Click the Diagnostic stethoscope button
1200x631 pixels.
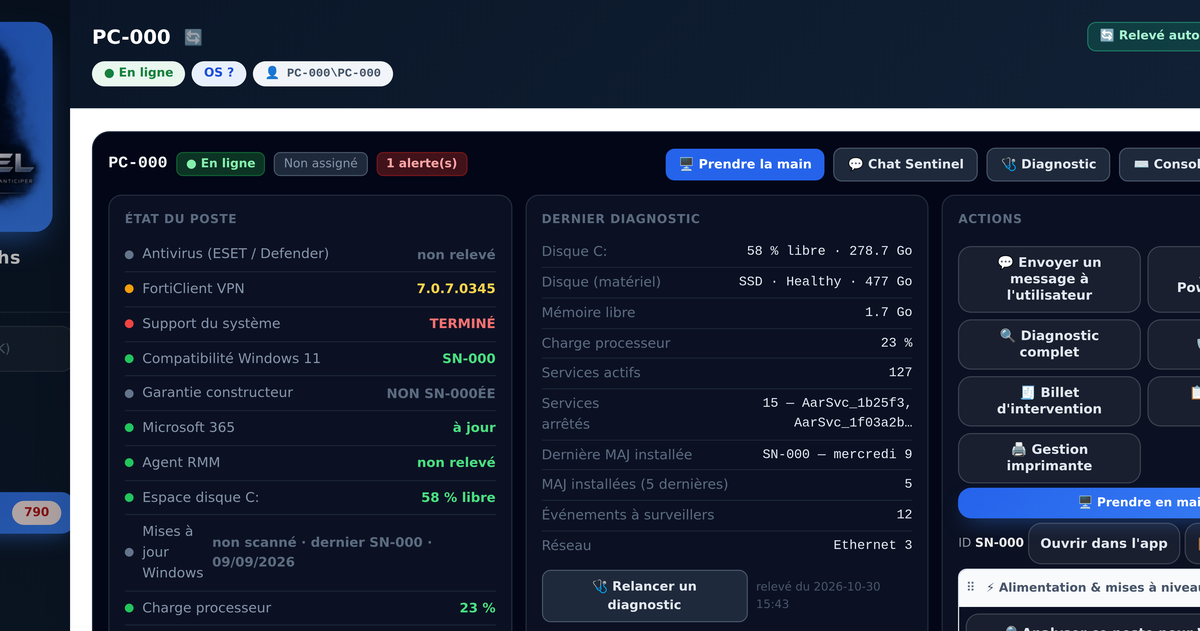click(1048, 164)
